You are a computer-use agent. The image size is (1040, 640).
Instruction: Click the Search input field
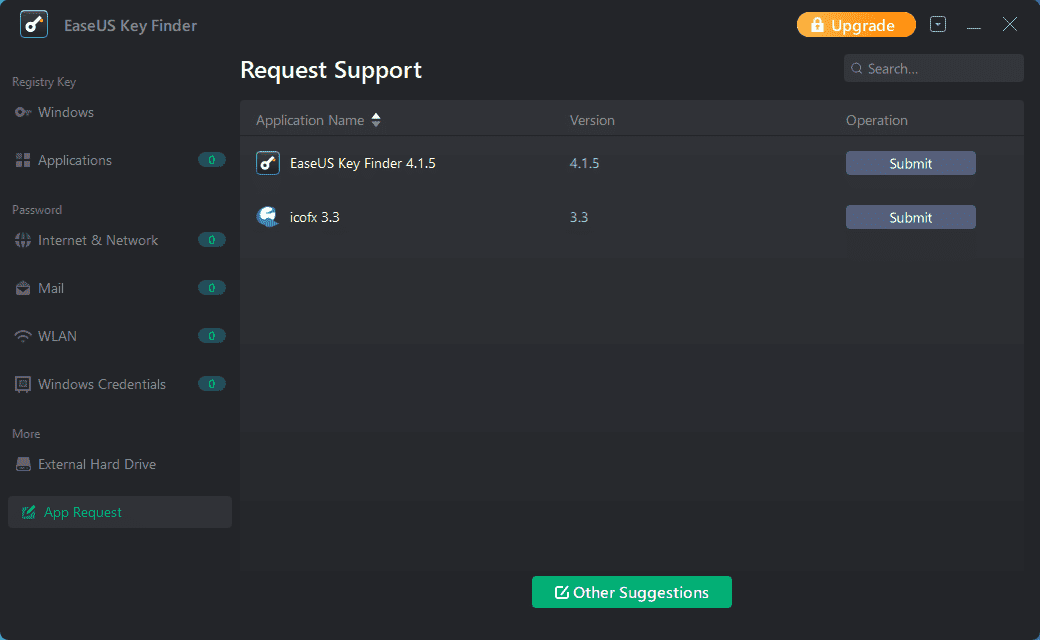coord(933,68)
